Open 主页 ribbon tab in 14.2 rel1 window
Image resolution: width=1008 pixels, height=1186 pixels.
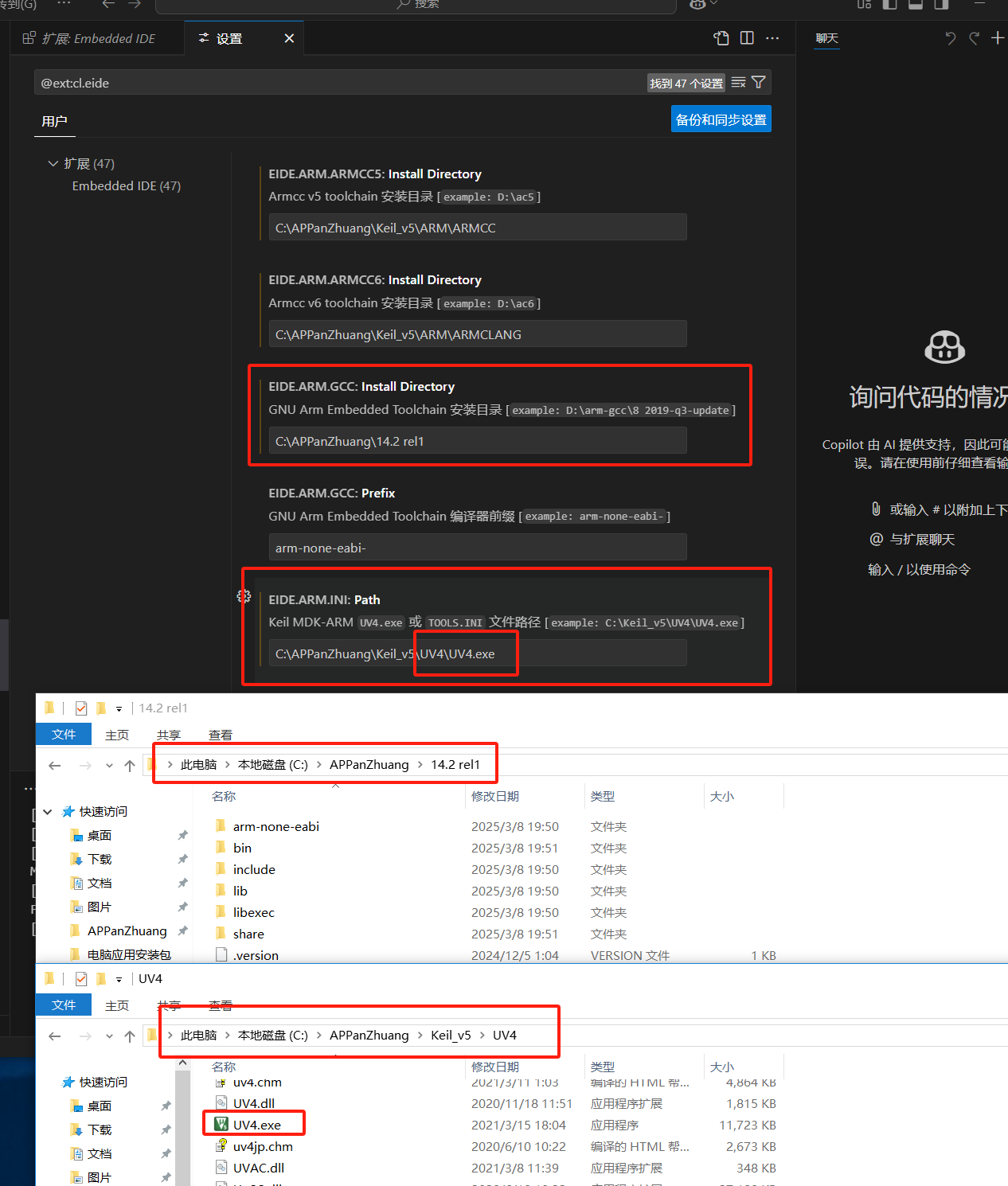point(117,735)
